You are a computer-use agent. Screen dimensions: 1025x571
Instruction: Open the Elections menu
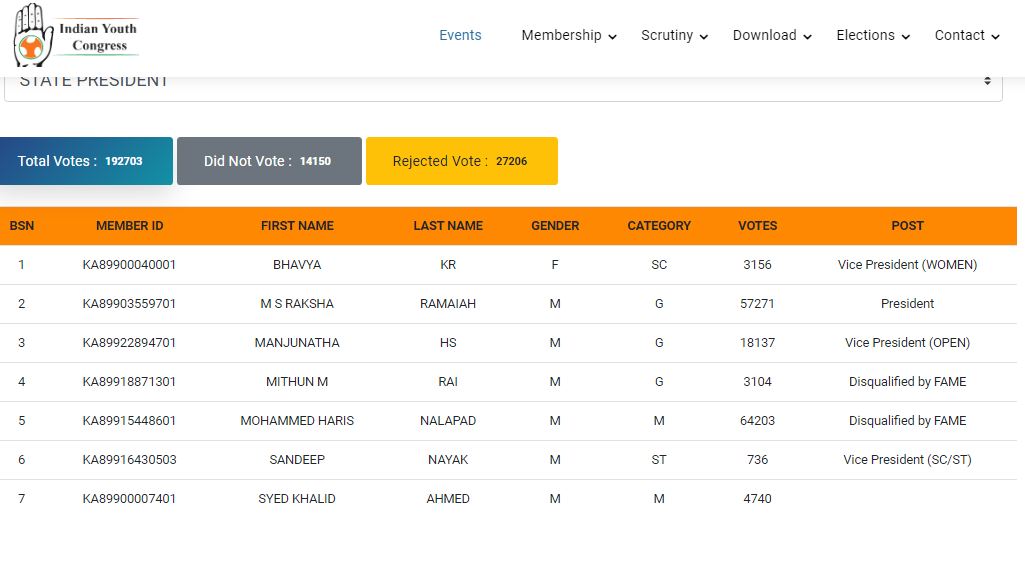(873, 35)
